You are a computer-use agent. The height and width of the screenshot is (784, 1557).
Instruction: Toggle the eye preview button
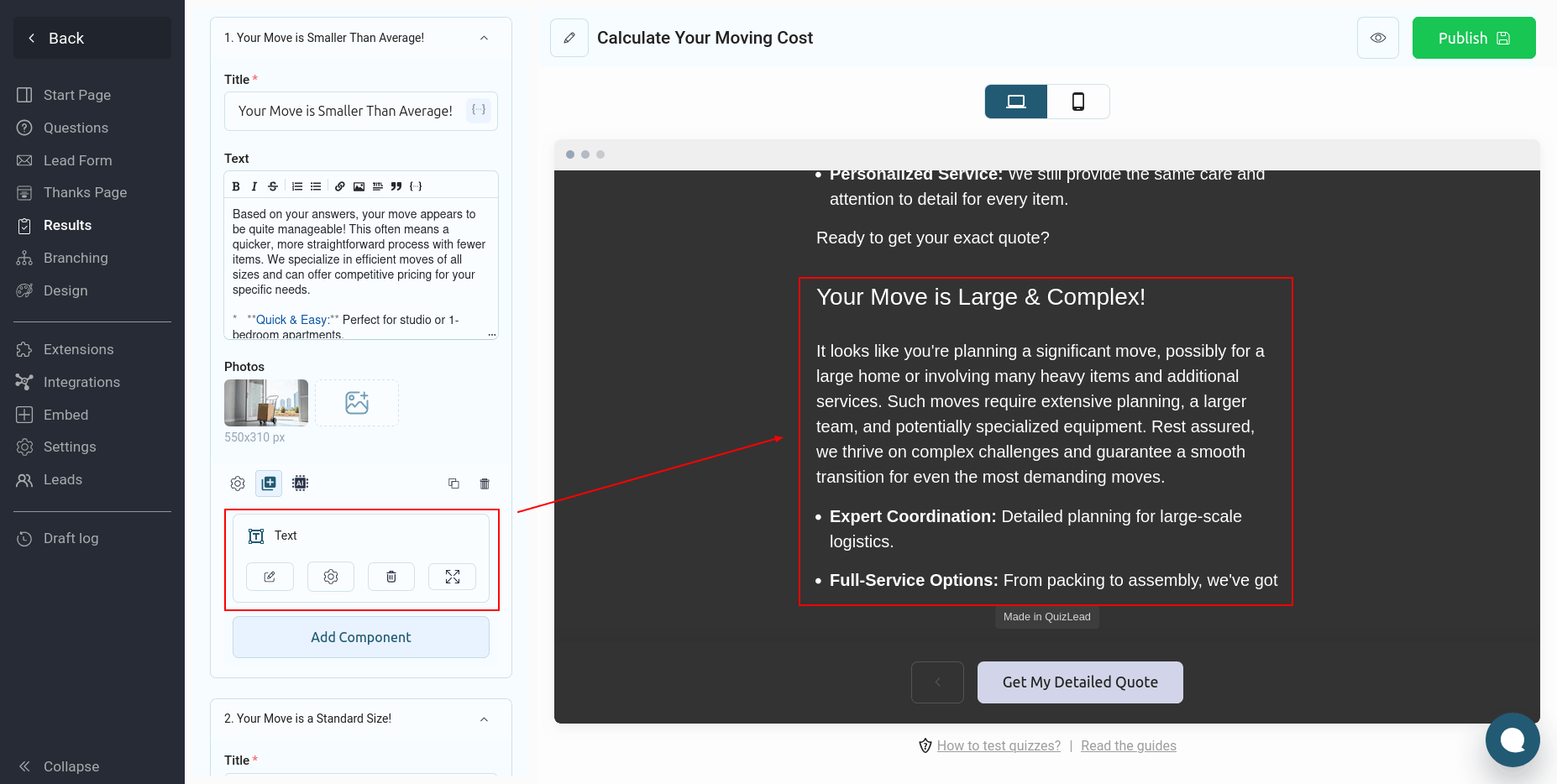pos(1377,38)
